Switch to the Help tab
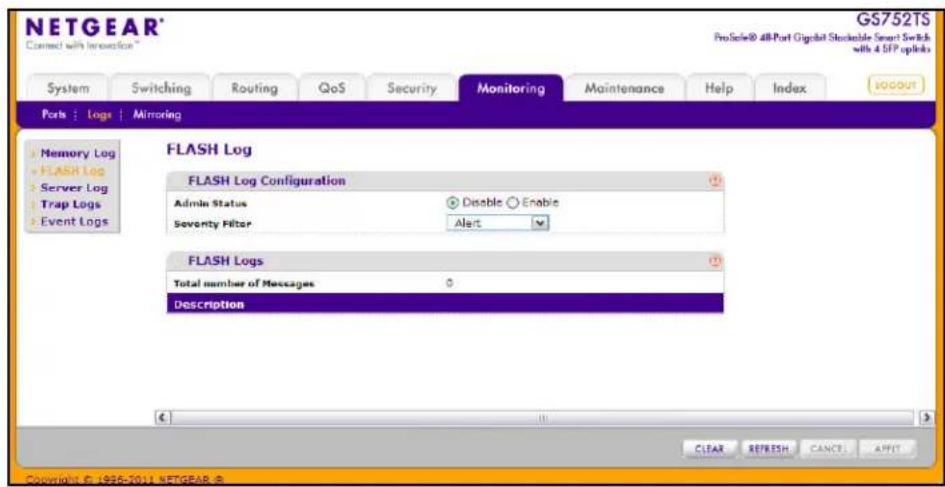Image resolution: width=945 pixels, height=487 pixels. pos(719,89)
